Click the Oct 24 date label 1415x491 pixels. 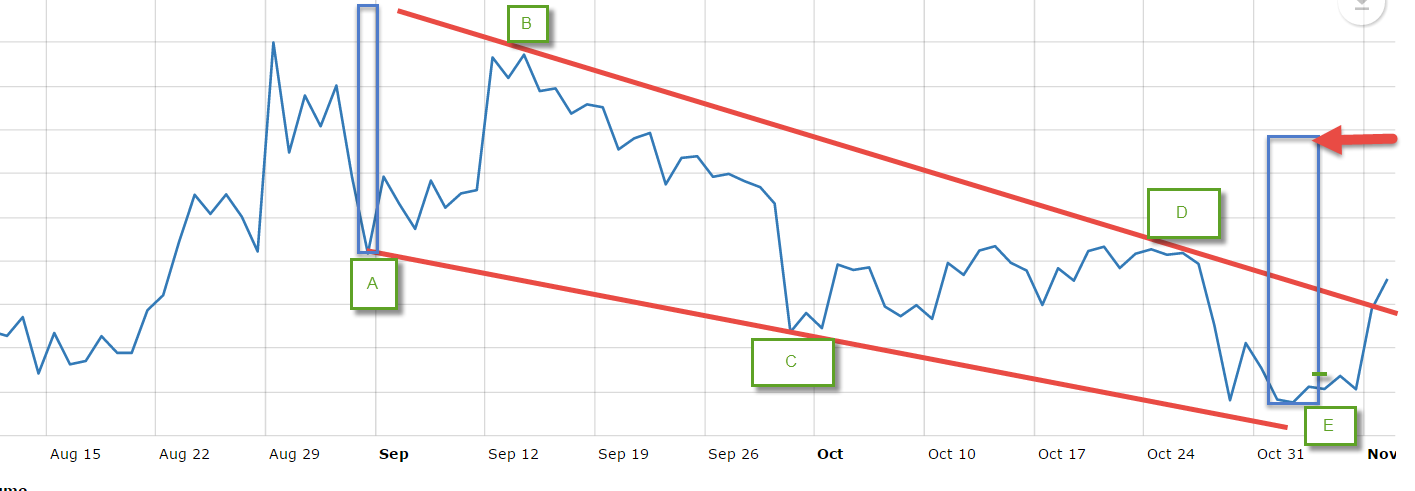point(1171,454)
